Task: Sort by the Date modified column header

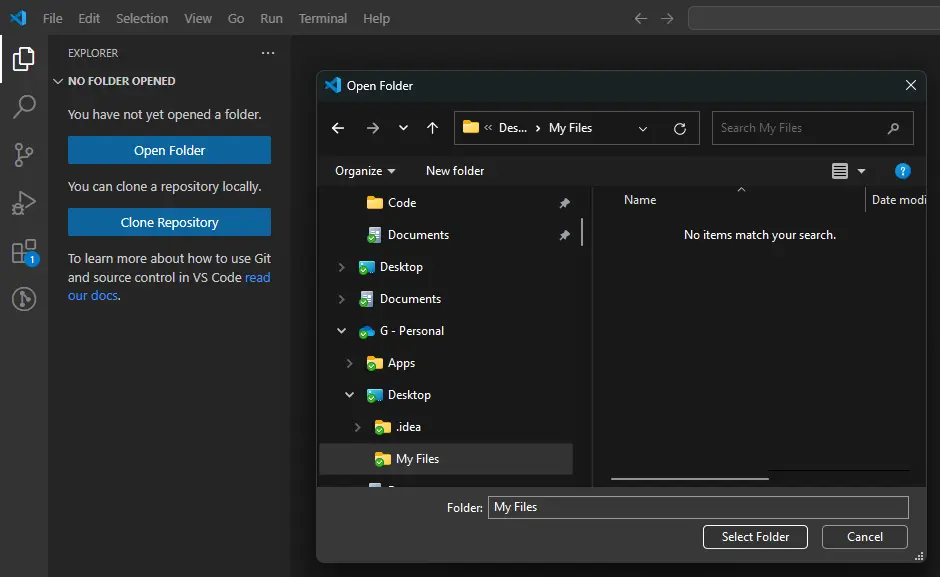Action: (x=899, y=200)
